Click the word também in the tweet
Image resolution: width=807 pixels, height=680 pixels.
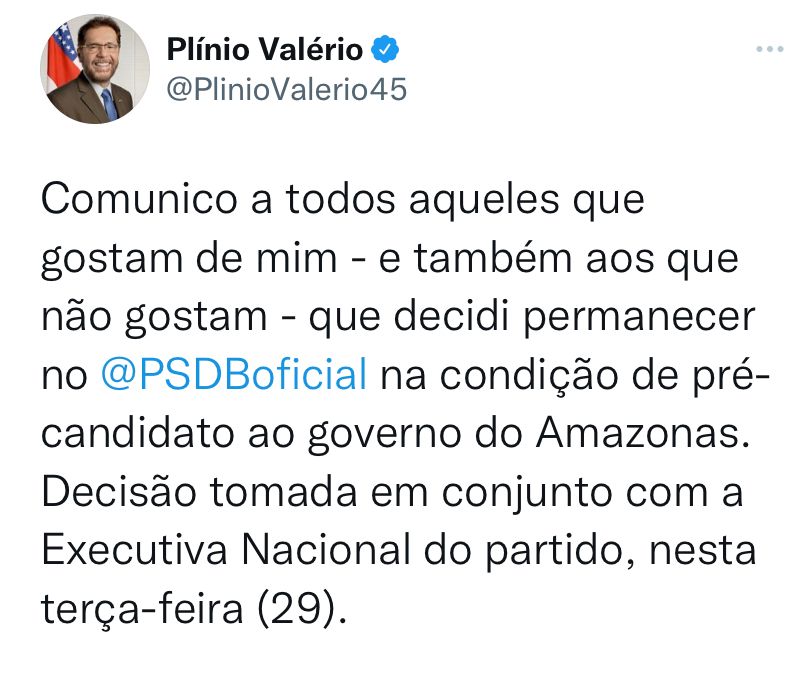coord(493,257)
